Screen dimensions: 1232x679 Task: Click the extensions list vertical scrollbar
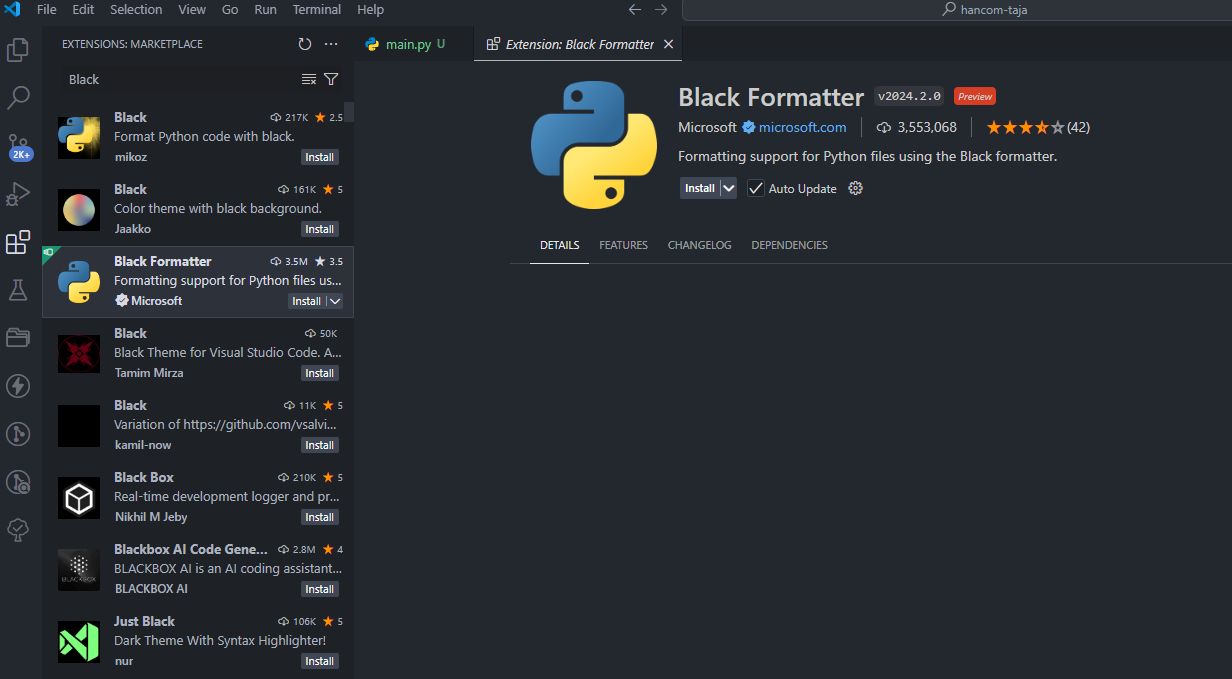[x=348, y=111]
